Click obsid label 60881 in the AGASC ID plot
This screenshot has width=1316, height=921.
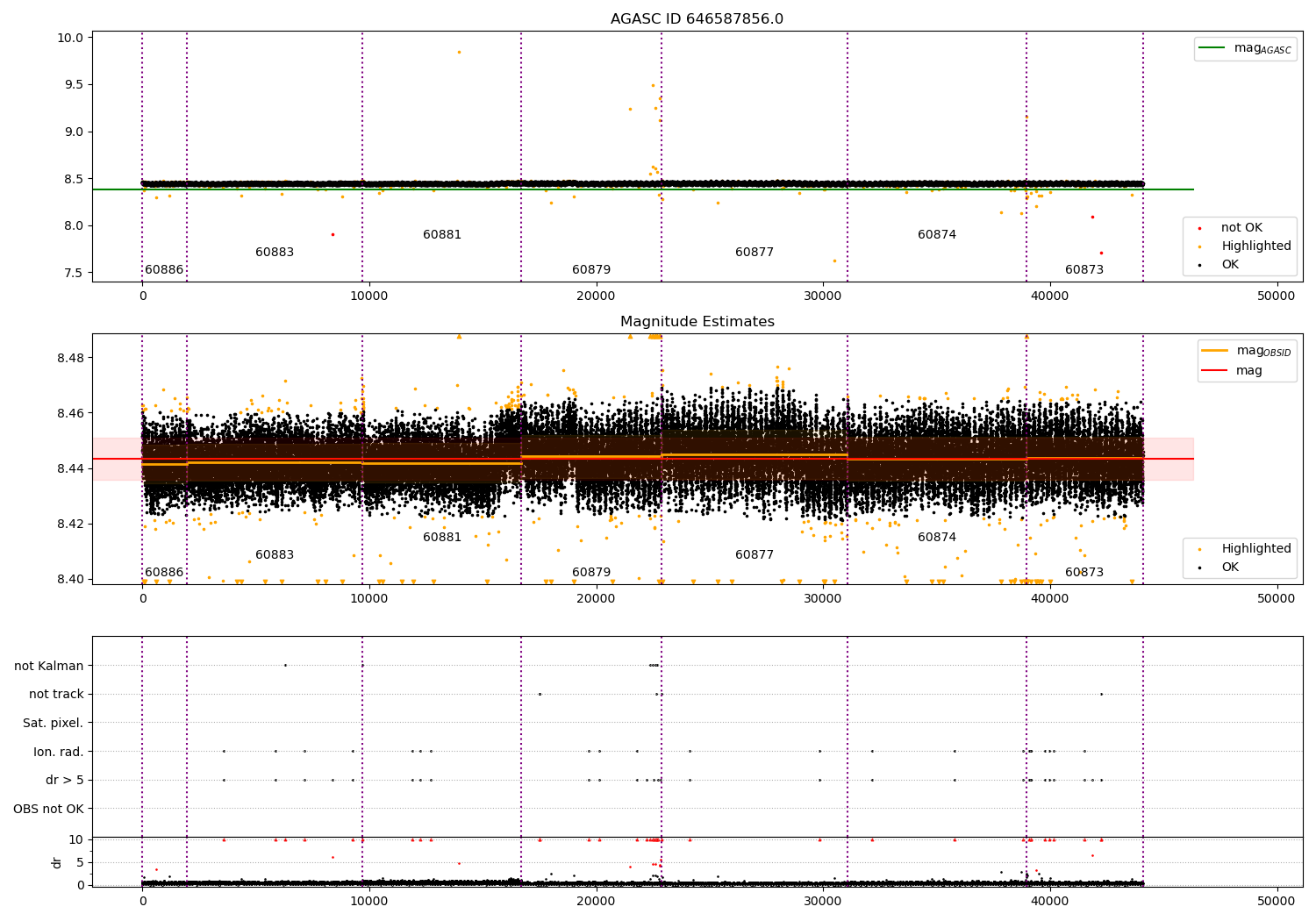pyautogui.click(x=442, y=235)
